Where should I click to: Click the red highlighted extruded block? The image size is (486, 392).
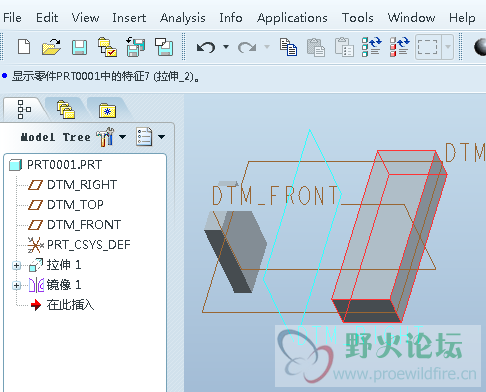(x=389, y=237)
